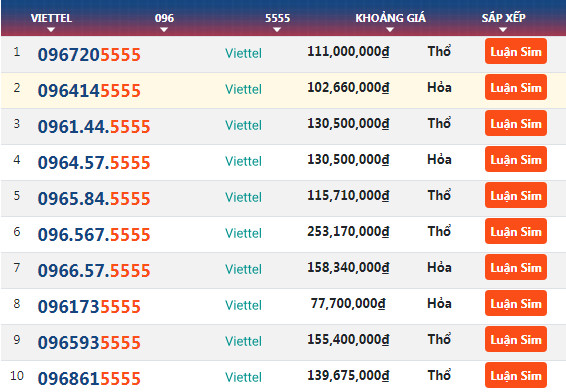Image resolution: width=566 pixels, height=392 pixels.
Task: Click Hỏa element in row 4
Action: [x=439, y=159]
